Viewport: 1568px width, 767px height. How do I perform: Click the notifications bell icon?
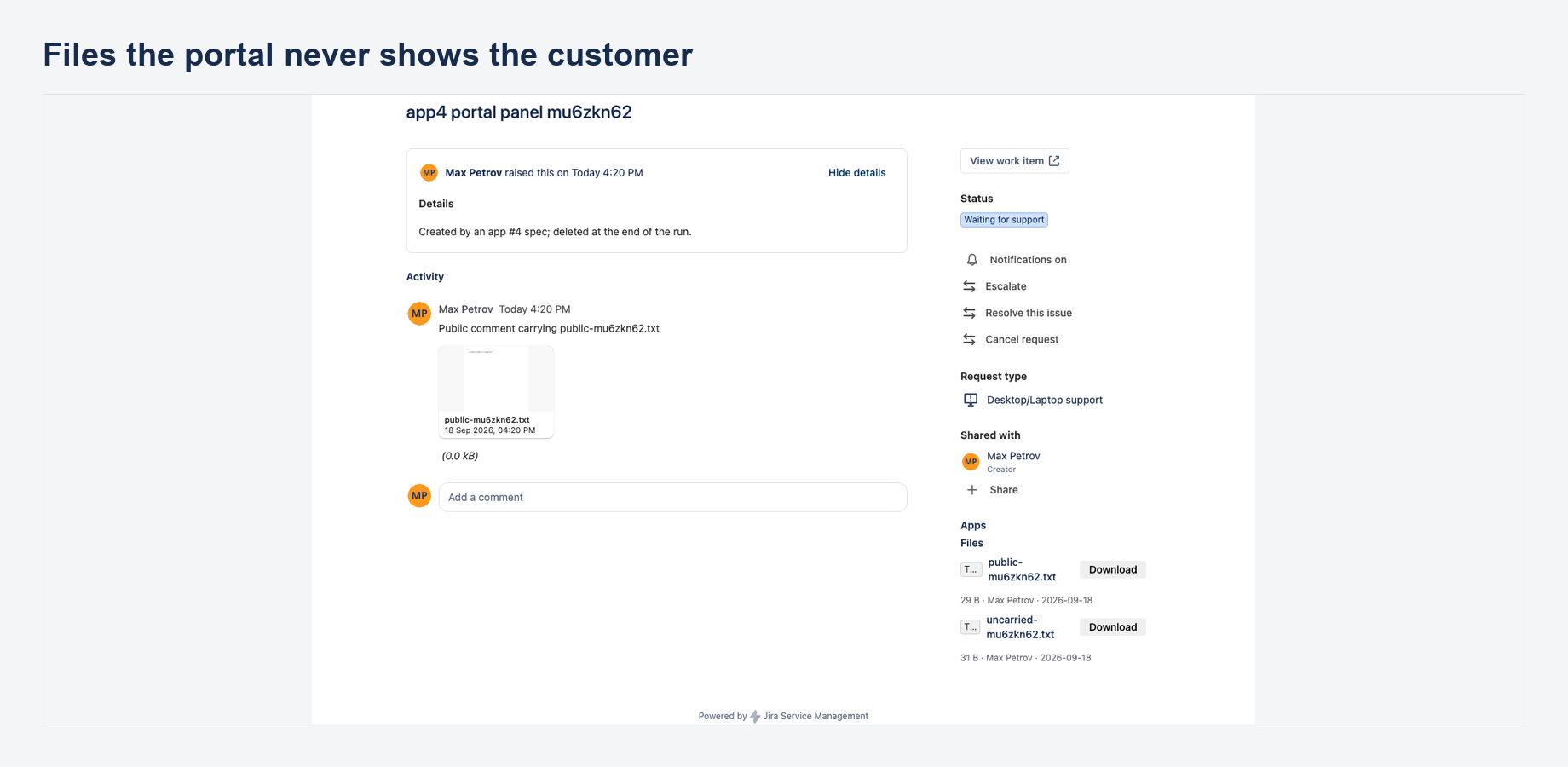[x=971, y=260]
